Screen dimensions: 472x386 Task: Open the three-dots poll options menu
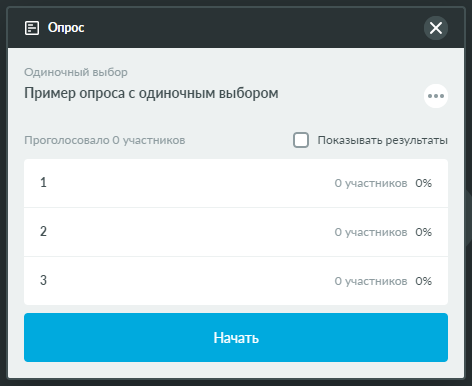[436, 96]
